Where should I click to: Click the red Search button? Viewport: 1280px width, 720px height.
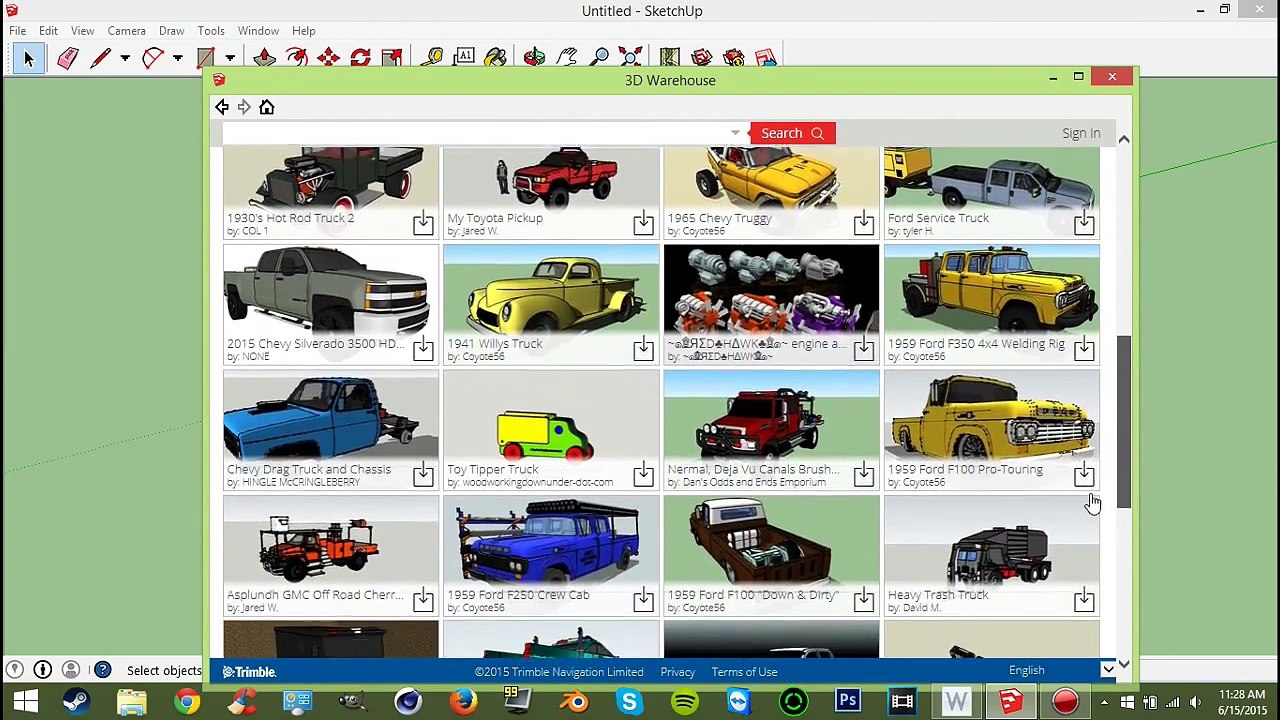coord(792,133)
